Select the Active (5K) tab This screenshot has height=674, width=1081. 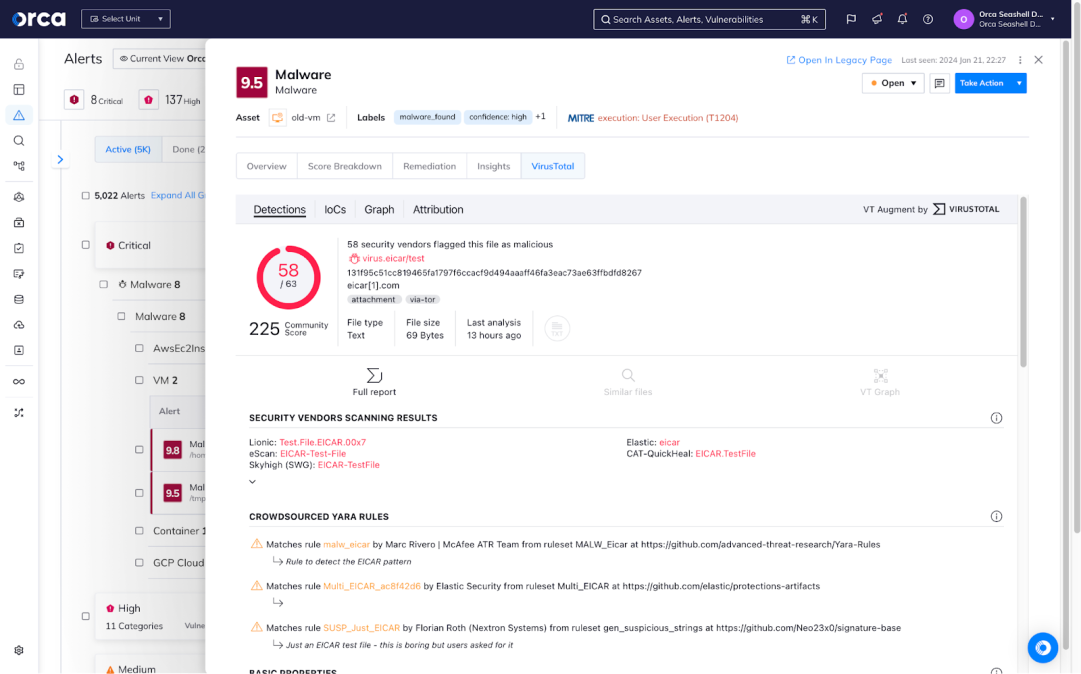coord(128,150)
